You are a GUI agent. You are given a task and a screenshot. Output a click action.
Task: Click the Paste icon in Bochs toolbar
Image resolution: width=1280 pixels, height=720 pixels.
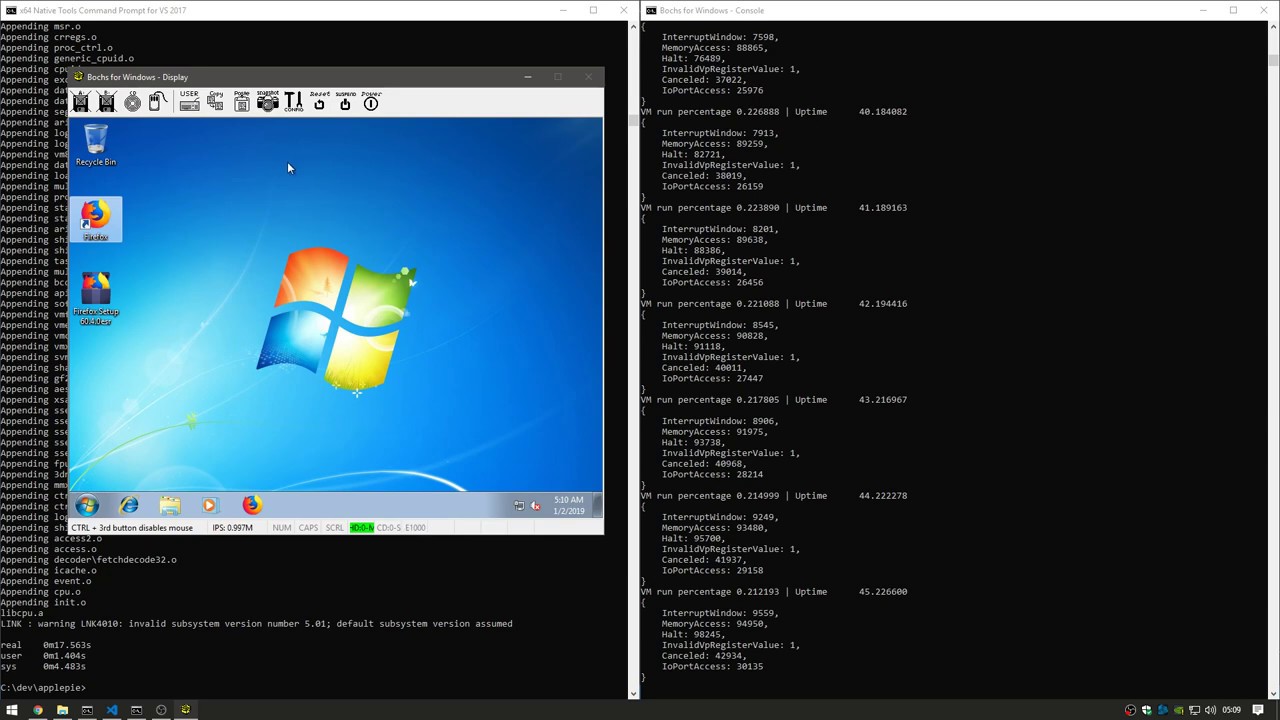[x=241, y=101]
